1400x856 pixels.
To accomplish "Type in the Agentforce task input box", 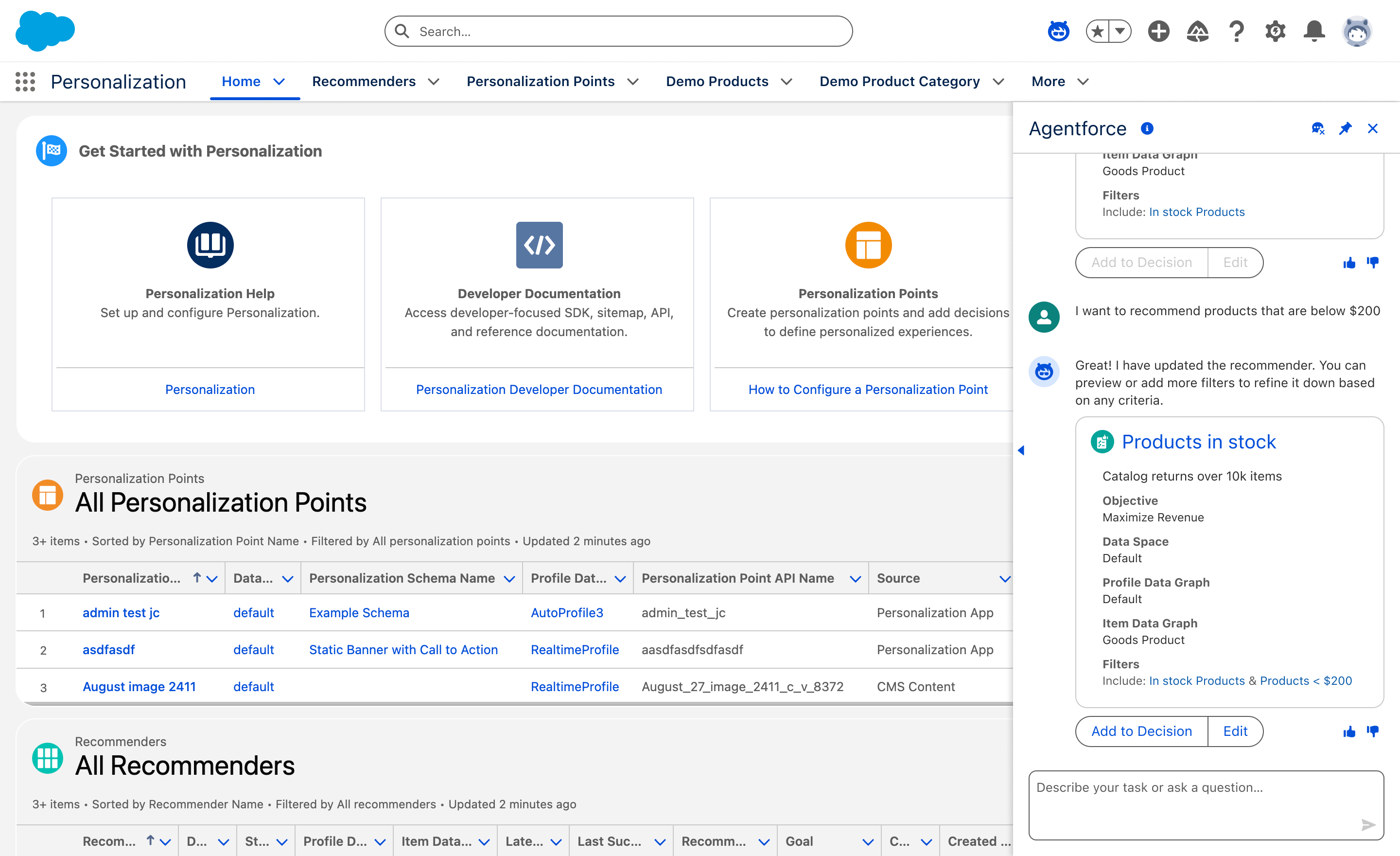I will pyautogui.click(x=1206, y=805).
